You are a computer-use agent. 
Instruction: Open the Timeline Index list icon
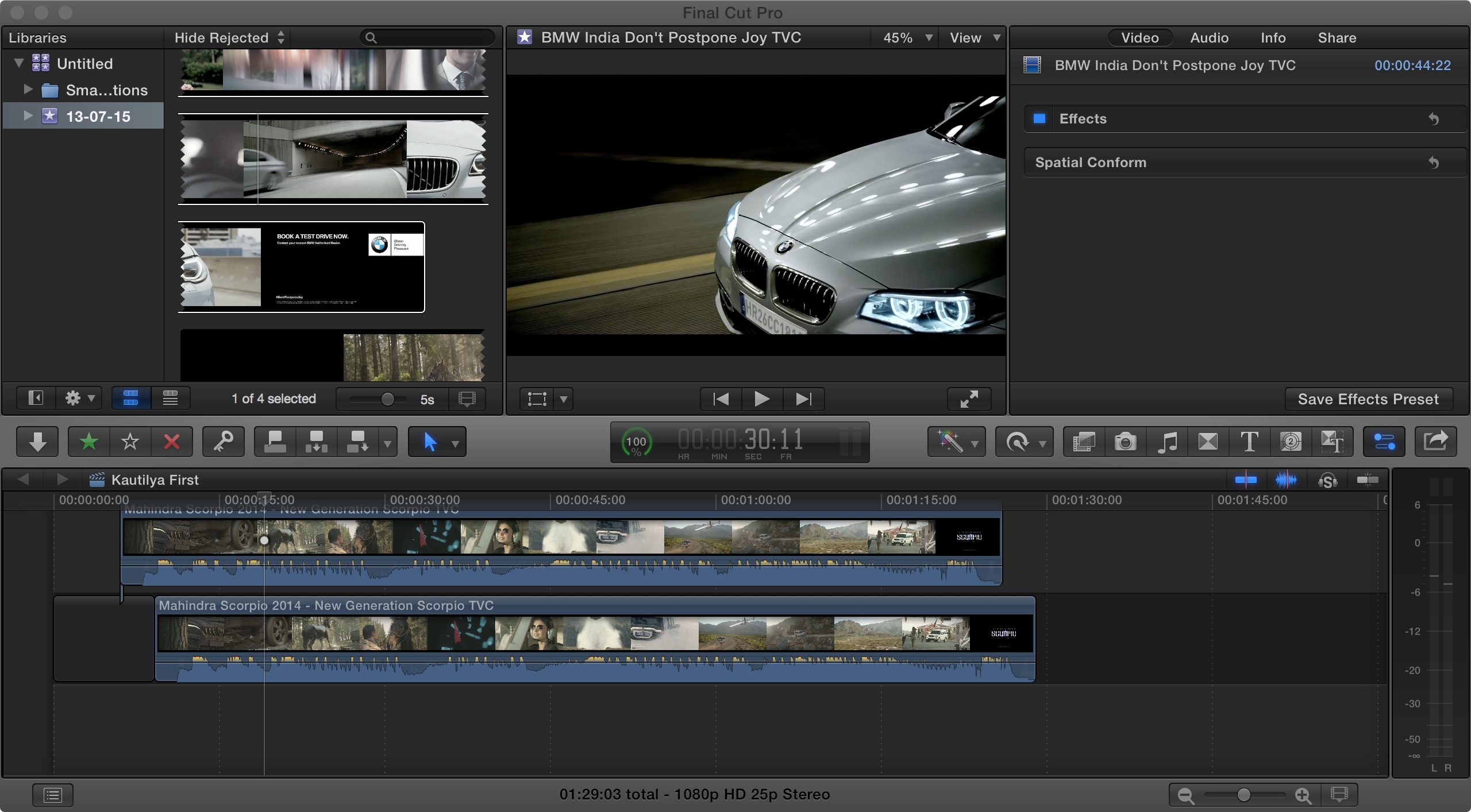click(53, 795)
